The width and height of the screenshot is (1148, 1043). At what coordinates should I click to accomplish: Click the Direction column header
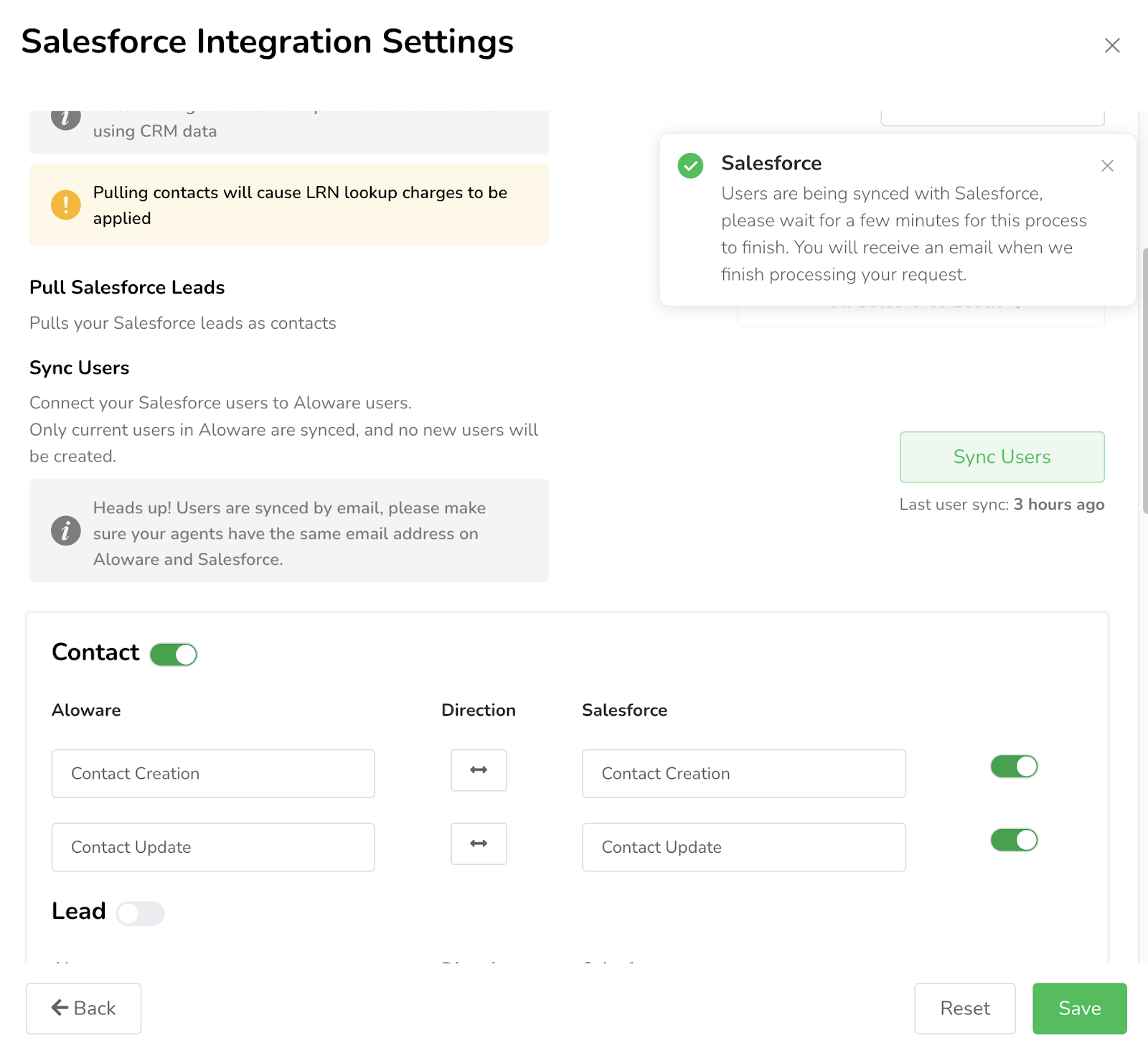(479, 710)
